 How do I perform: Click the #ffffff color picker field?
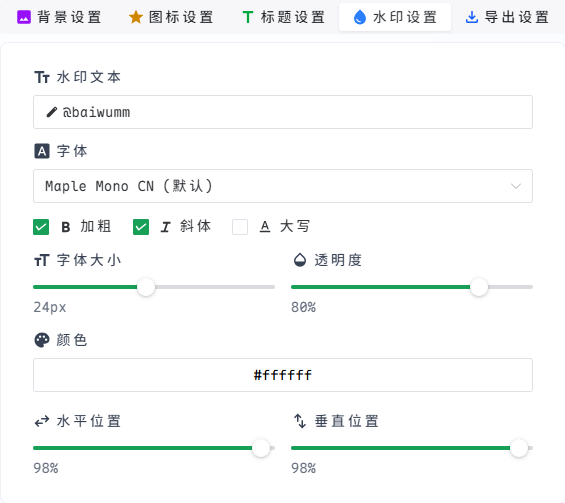click(x=283, y=375)
